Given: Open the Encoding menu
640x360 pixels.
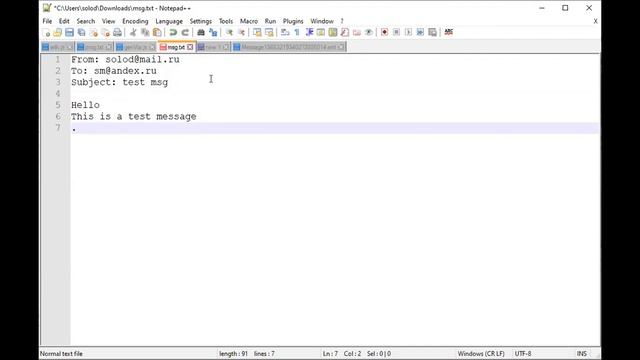Looking at the screenshot, I should pos(135,21).
